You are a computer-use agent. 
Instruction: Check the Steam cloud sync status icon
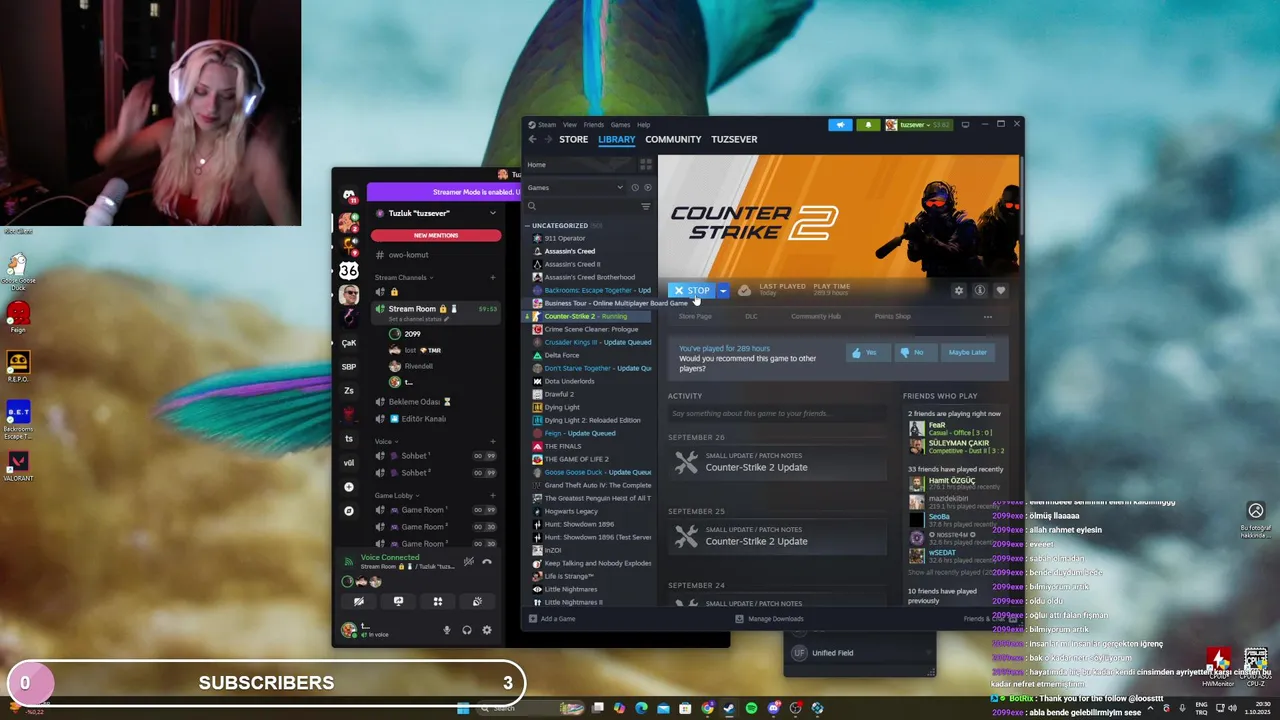(x=744, y=291)
